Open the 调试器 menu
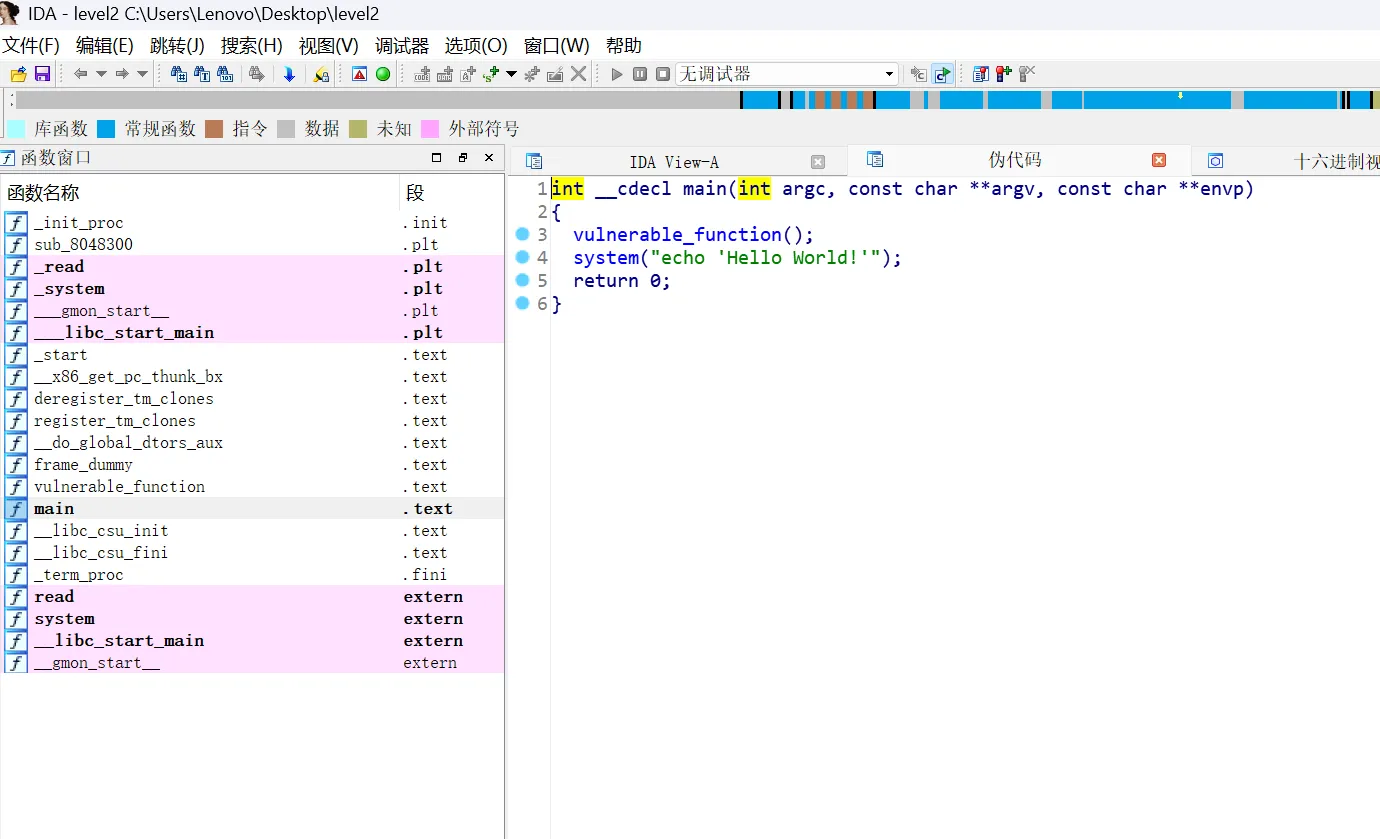The image size is (1380, 839). click(x=402, y=46)
